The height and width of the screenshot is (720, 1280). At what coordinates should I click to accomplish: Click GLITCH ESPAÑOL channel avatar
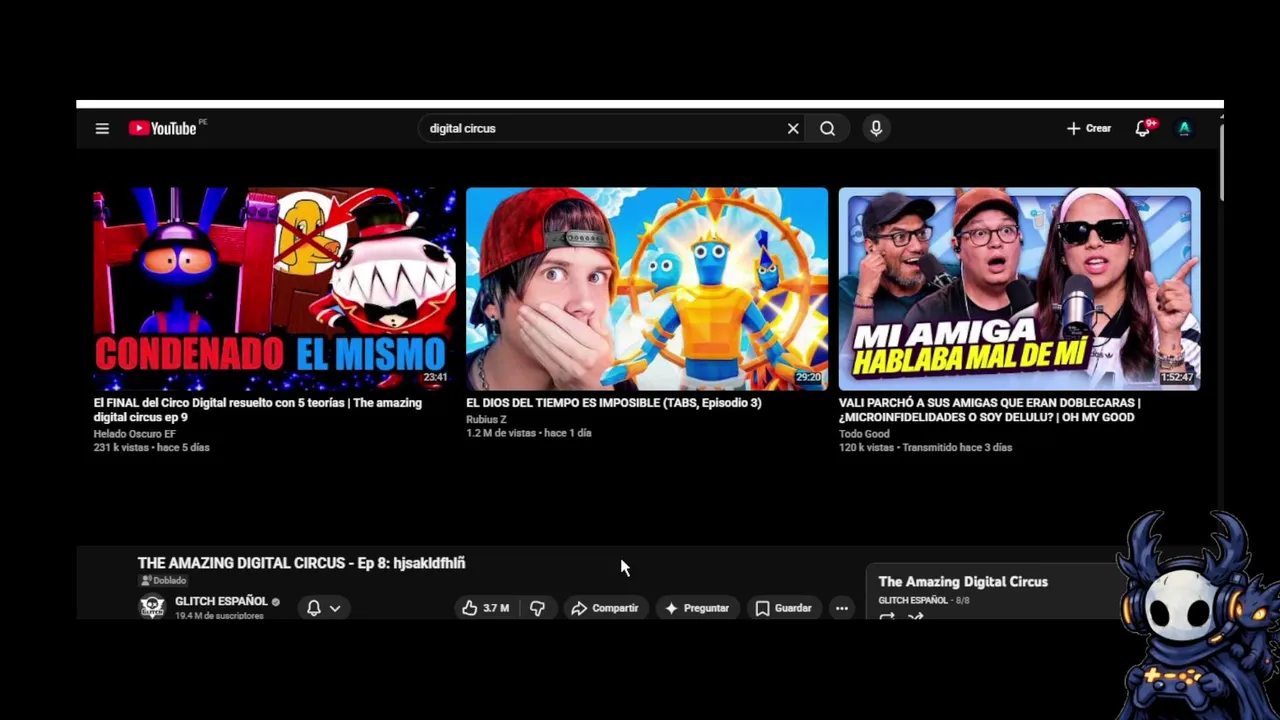click(x=152, y=607)
